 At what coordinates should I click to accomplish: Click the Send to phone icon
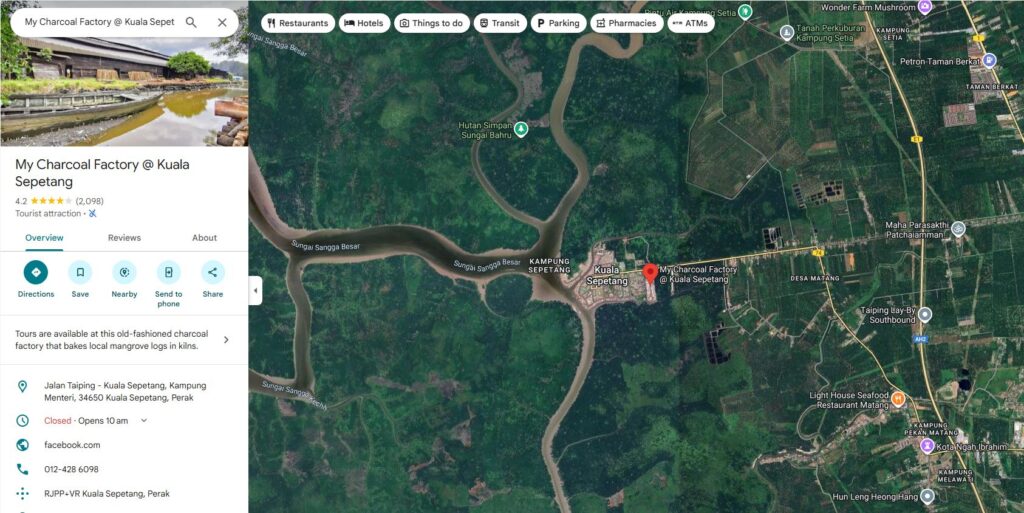pyautogui.click(x=168, y=272)
